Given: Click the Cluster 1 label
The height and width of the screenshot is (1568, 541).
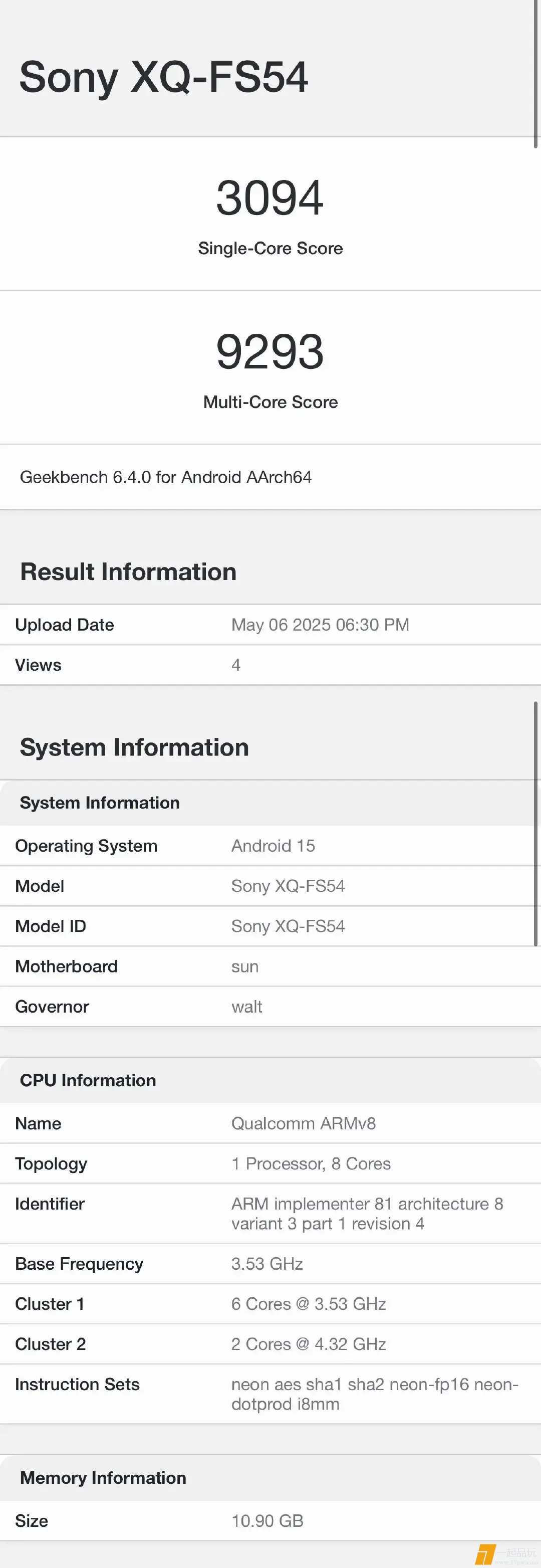Looking at the screenshot, I should point(50,1304).
